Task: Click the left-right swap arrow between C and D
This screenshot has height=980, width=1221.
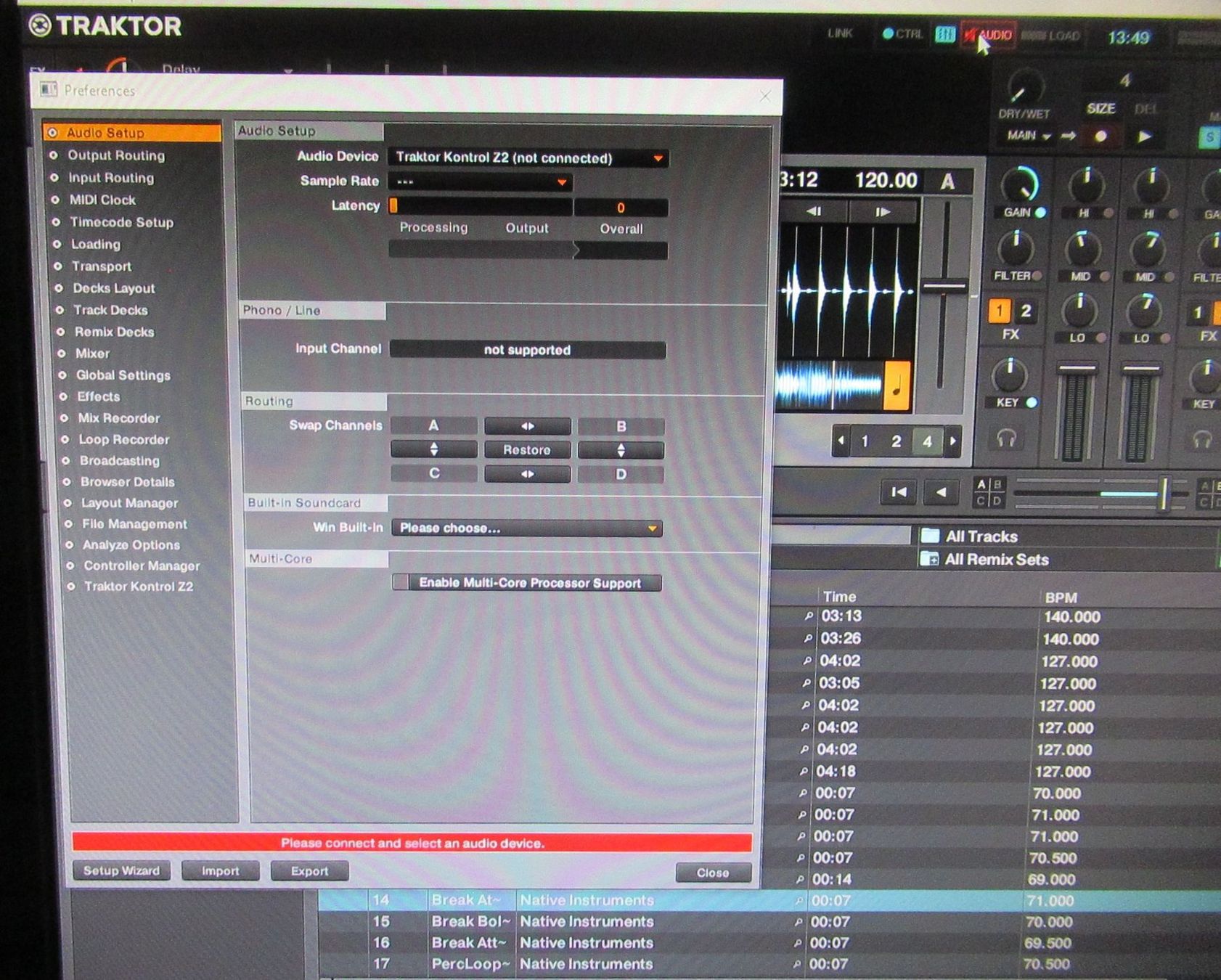Action: coord(528,474)
